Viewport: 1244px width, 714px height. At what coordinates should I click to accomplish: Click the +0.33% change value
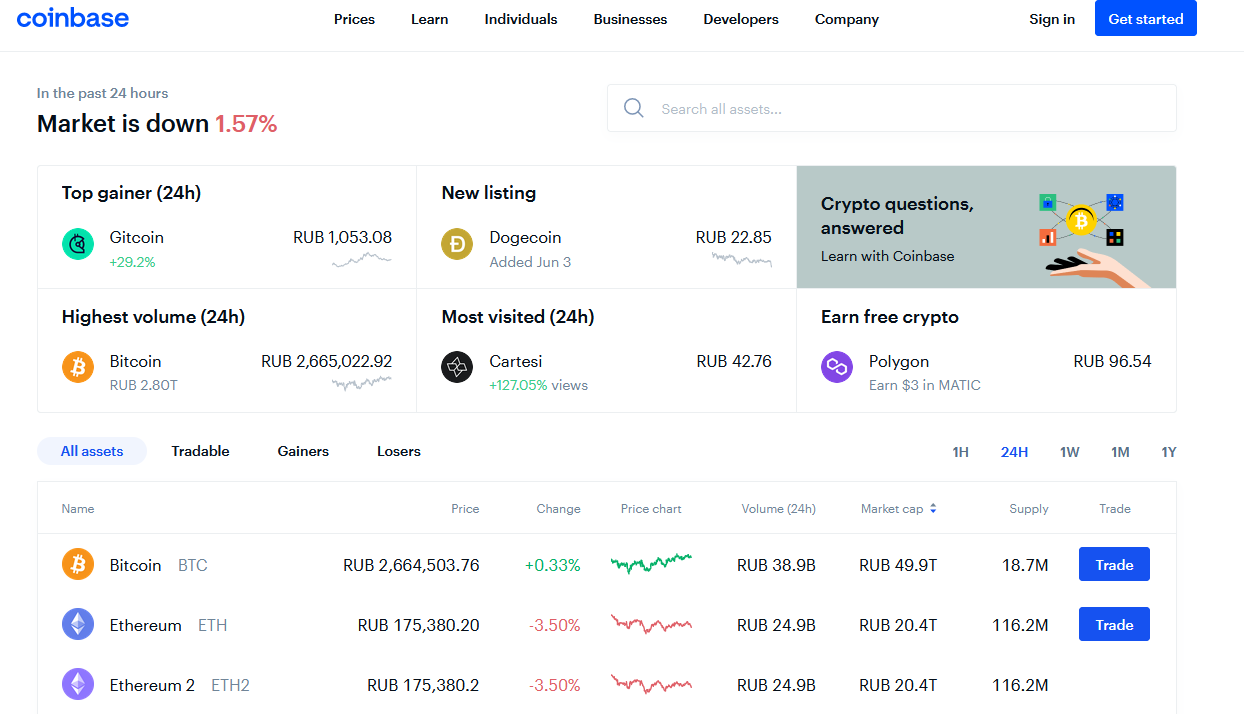point(553,565)
